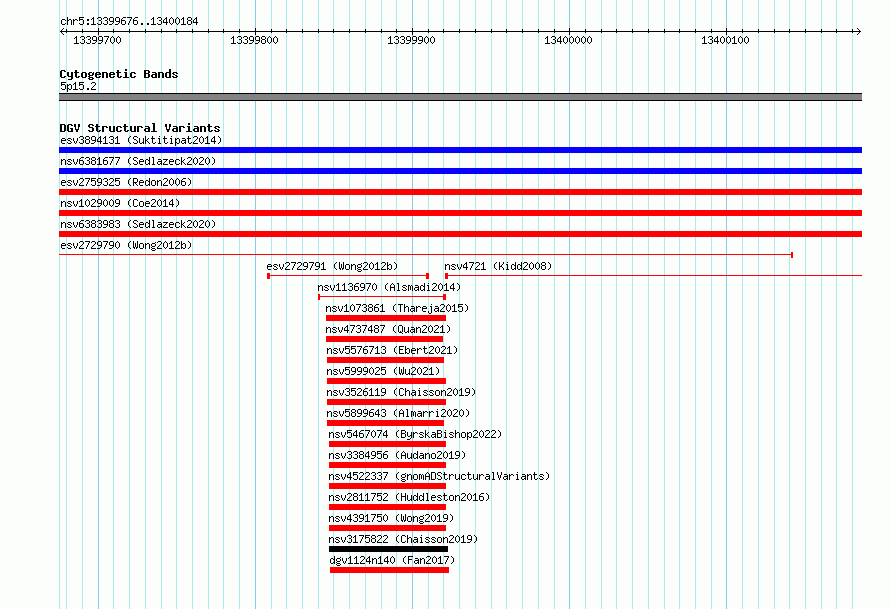Screen dimensions: 890x609
Task: Click the red bar under nsv5899643
Action: click(x=385, y=423)
